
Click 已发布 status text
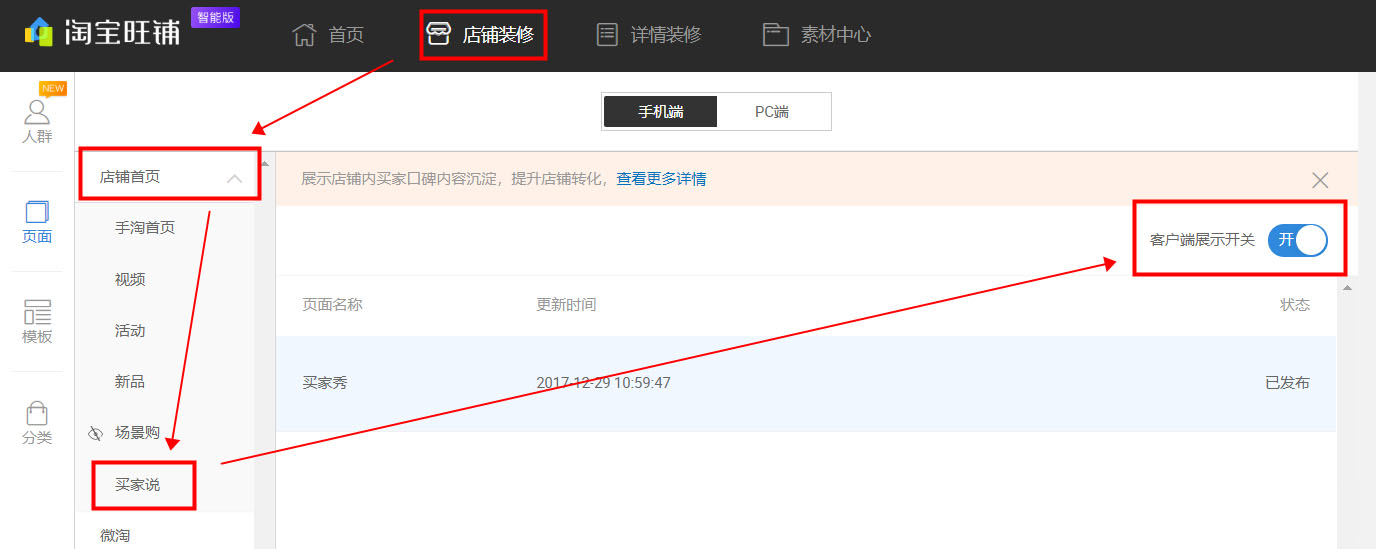coord(1287,383)
